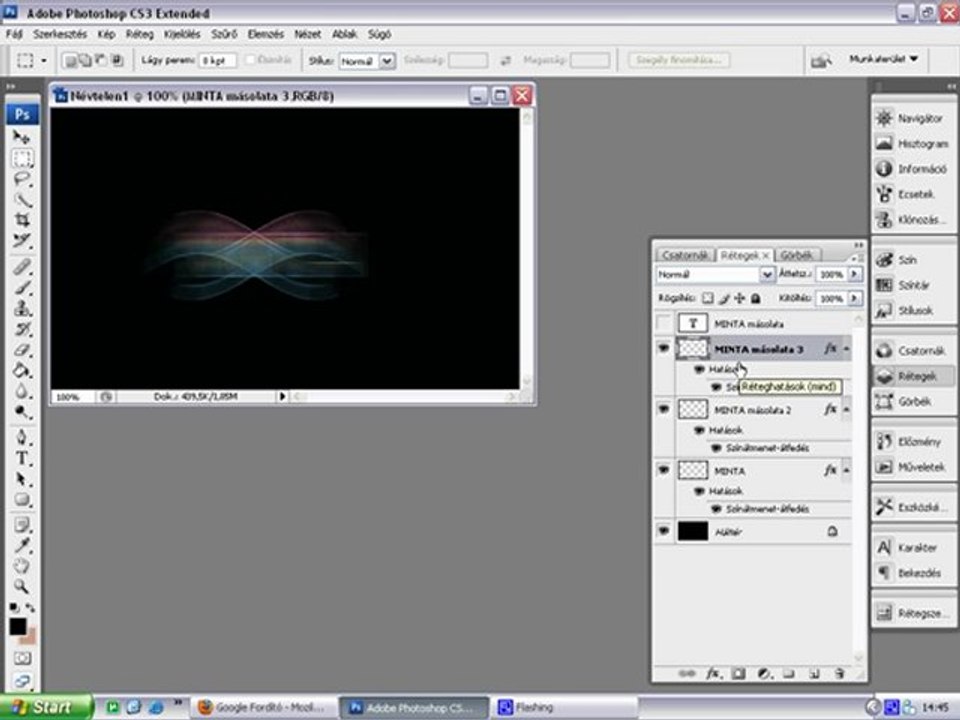Click Create new layer icon
The image size is (960, 720).
click(x=814, y=673)
